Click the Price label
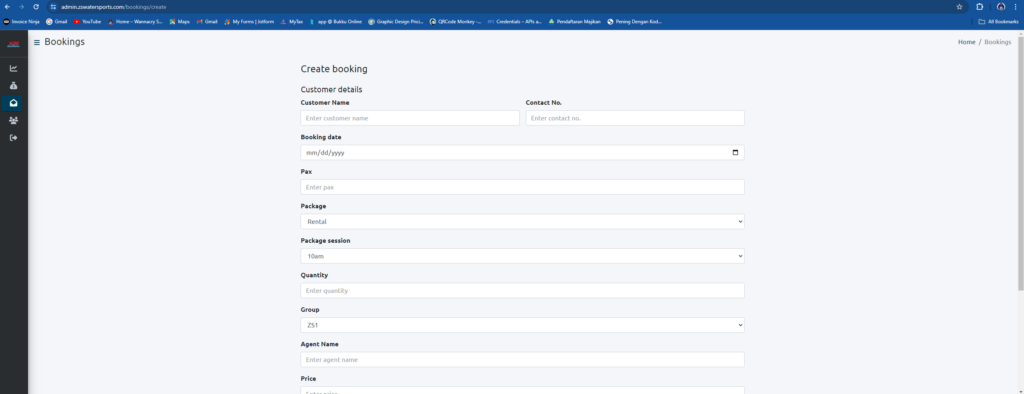1024x394 pixels. coord(308,378)
